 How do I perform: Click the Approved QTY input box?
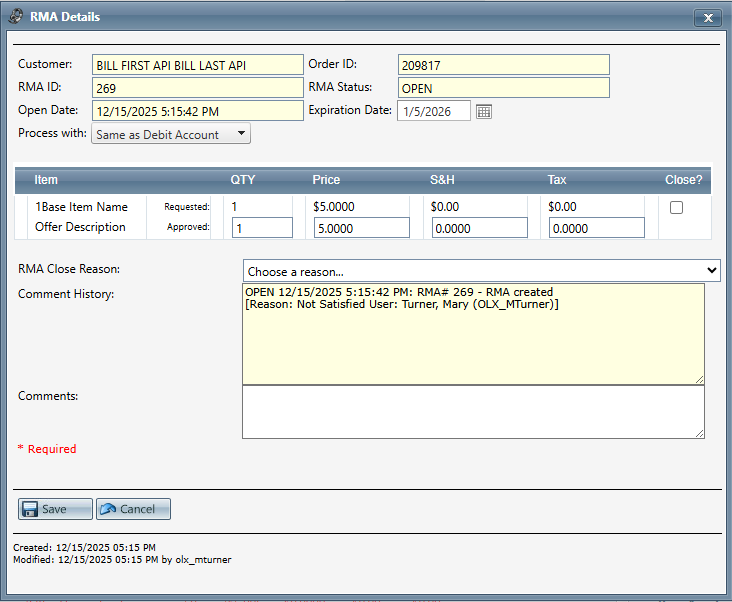coord(262,228)
